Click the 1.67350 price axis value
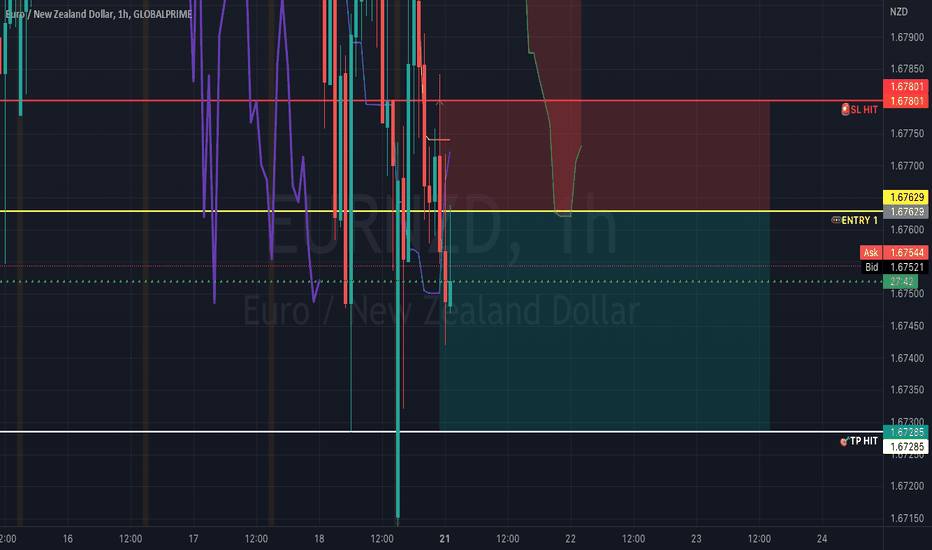 click(907, 390)
